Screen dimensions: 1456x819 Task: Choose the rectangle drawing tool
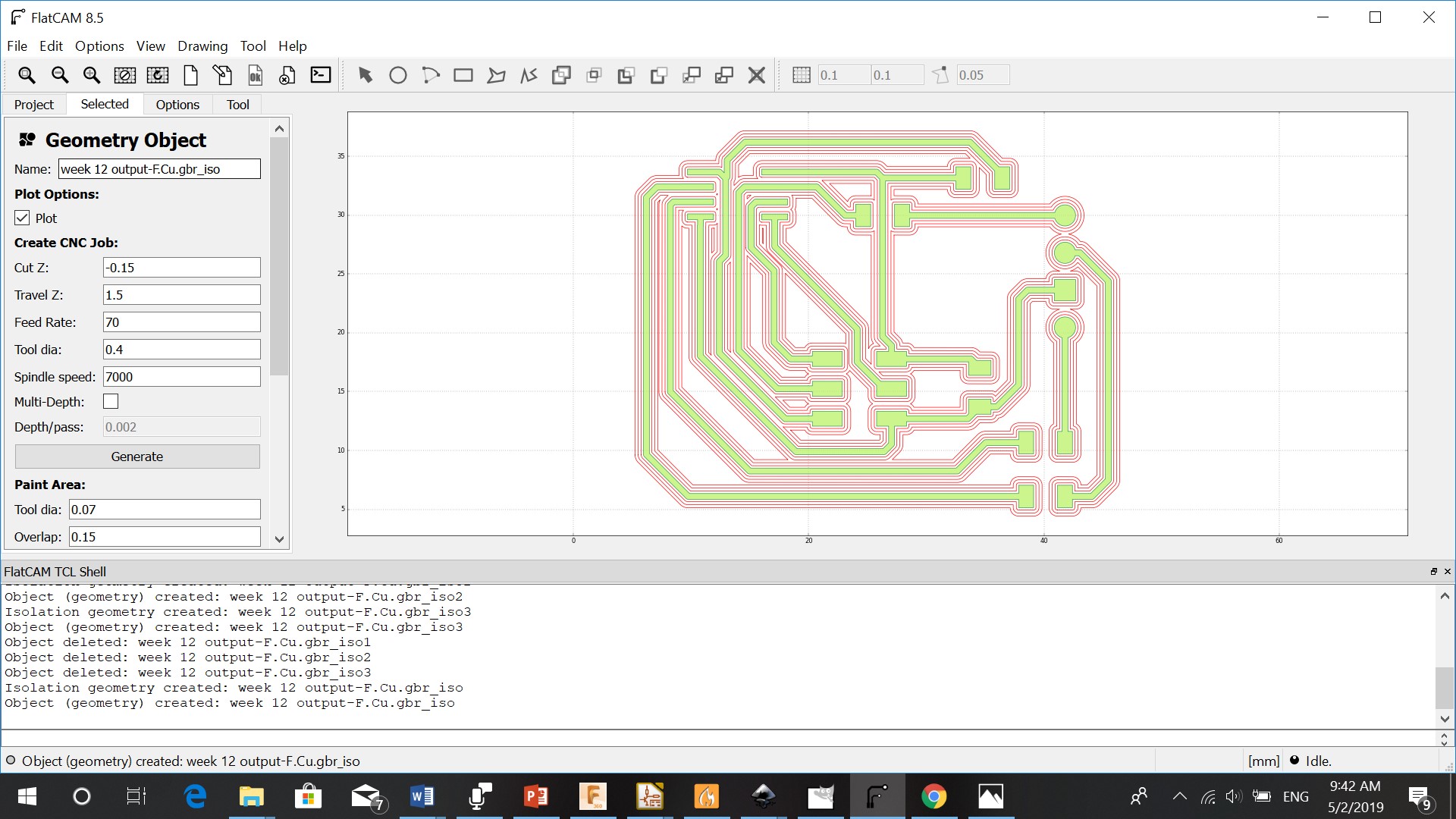coord(463,75)
